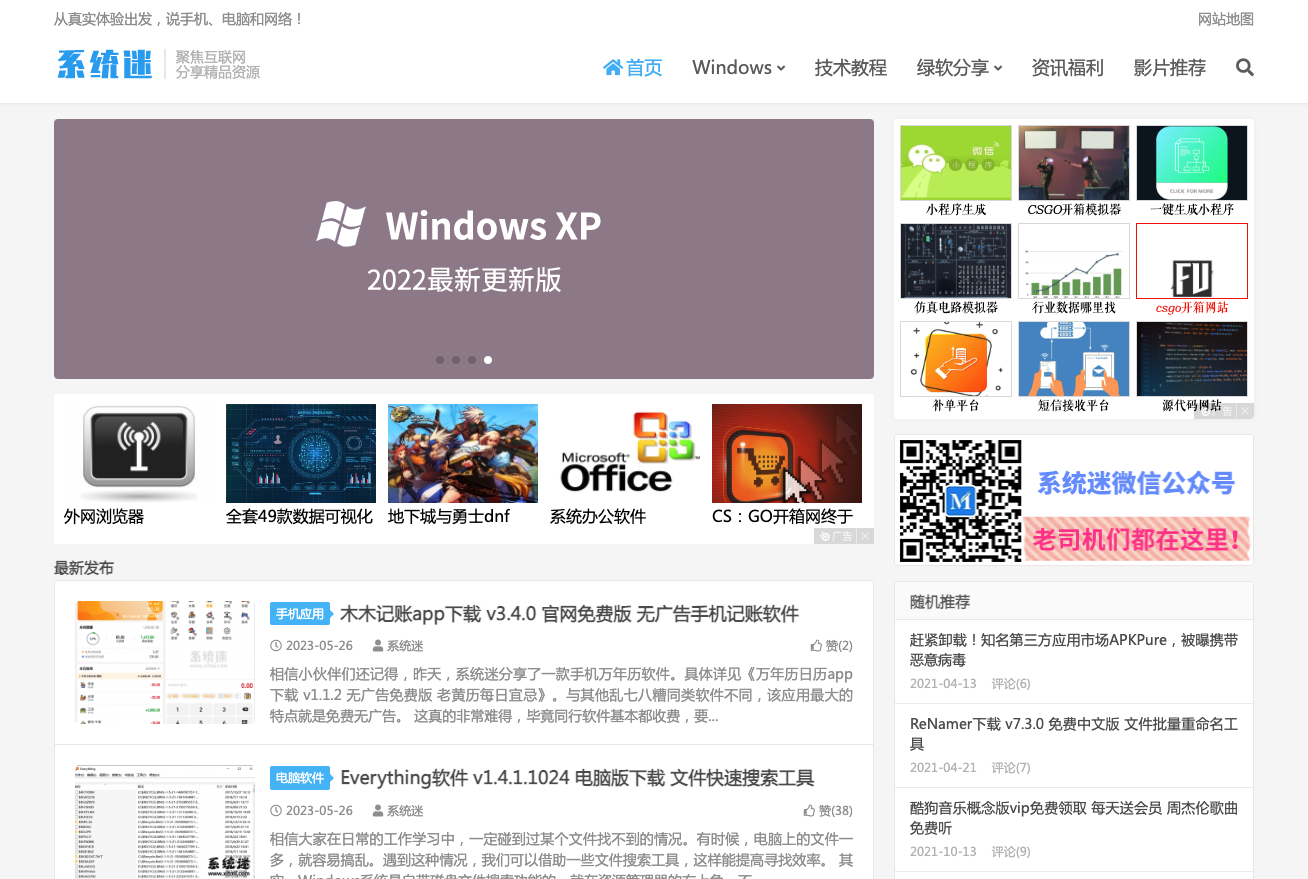This screenshot has width=1308, height=879.
Task: Click the Windows XP carousel banner
Action: 464,249
